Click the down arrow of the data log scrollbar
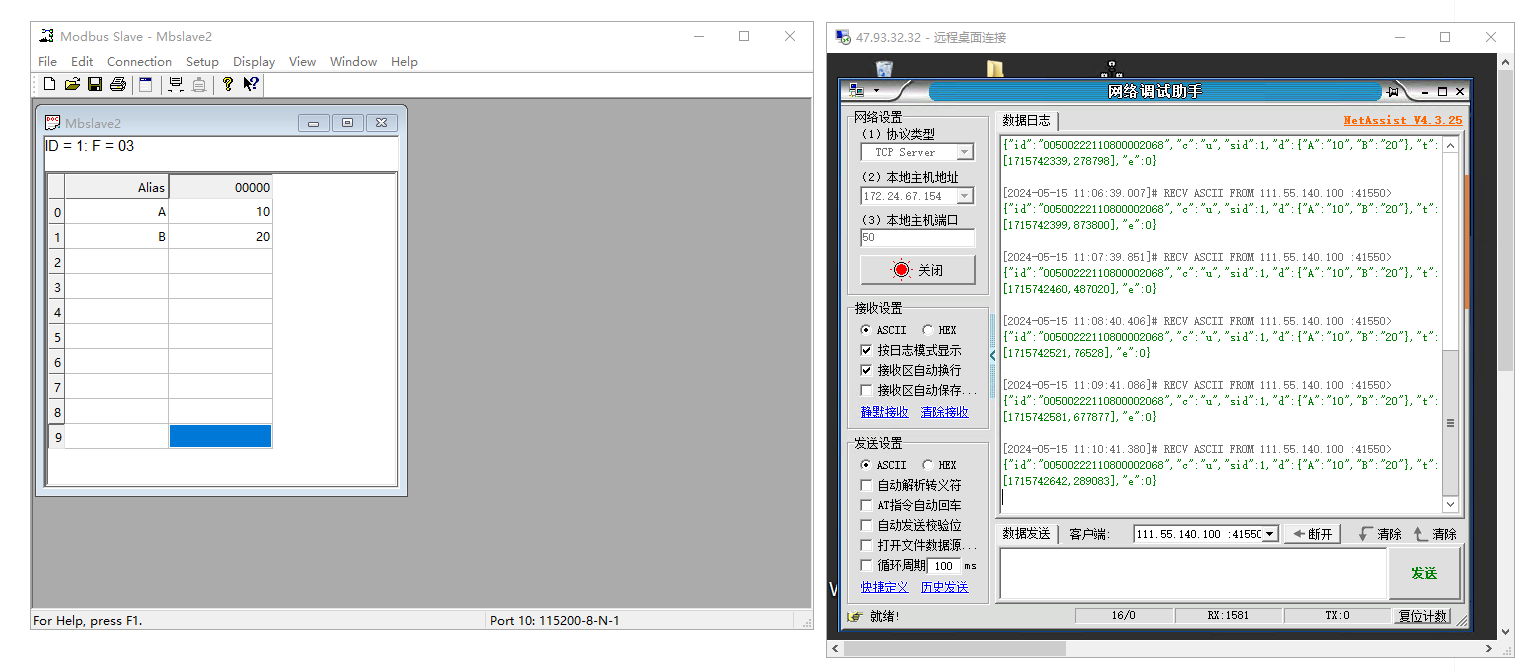This screenshot has height=672, width=1538. (x=1450, y=505)
